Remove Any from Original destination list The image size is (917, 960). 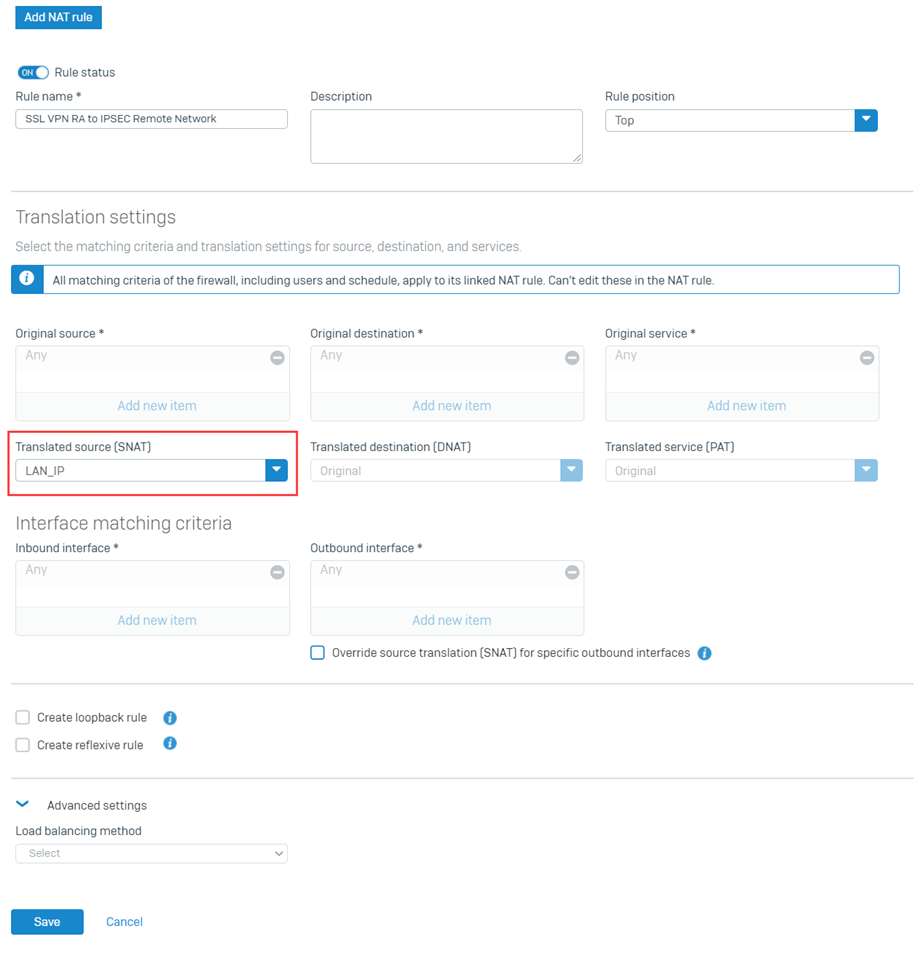pyautogui.click(x=572, y=358)
